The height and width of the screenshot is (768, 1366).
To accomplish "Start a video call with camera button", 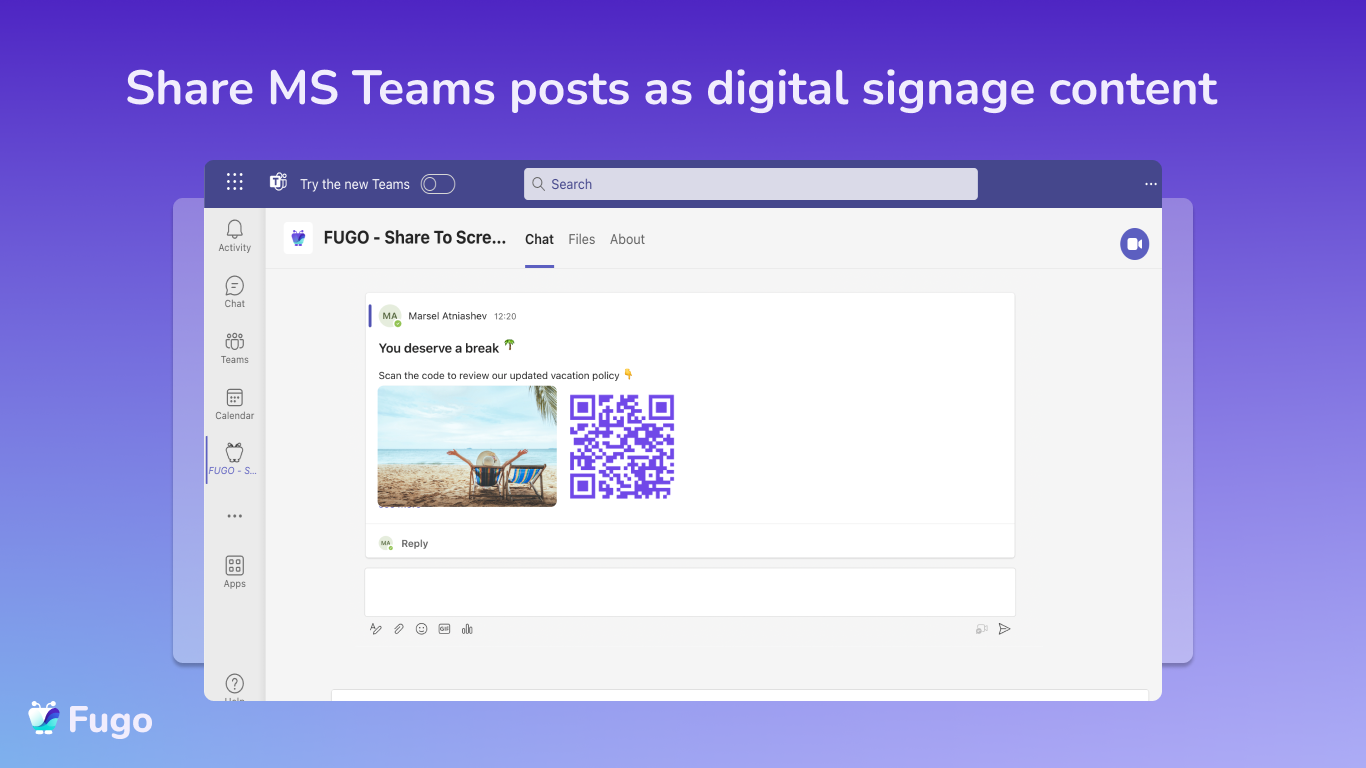I will click(x=1134, y=244).
